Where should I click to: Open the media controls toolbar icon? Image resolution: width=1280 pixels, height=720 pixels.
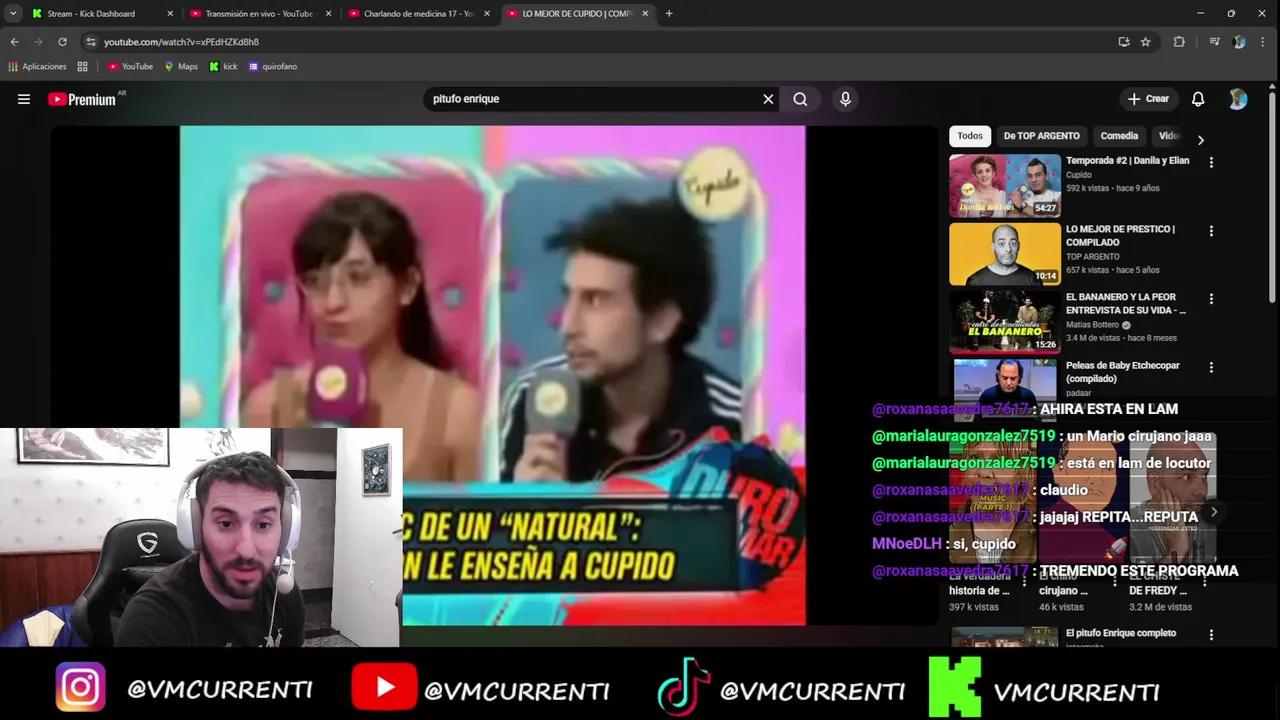click(x=1214, y=42)
